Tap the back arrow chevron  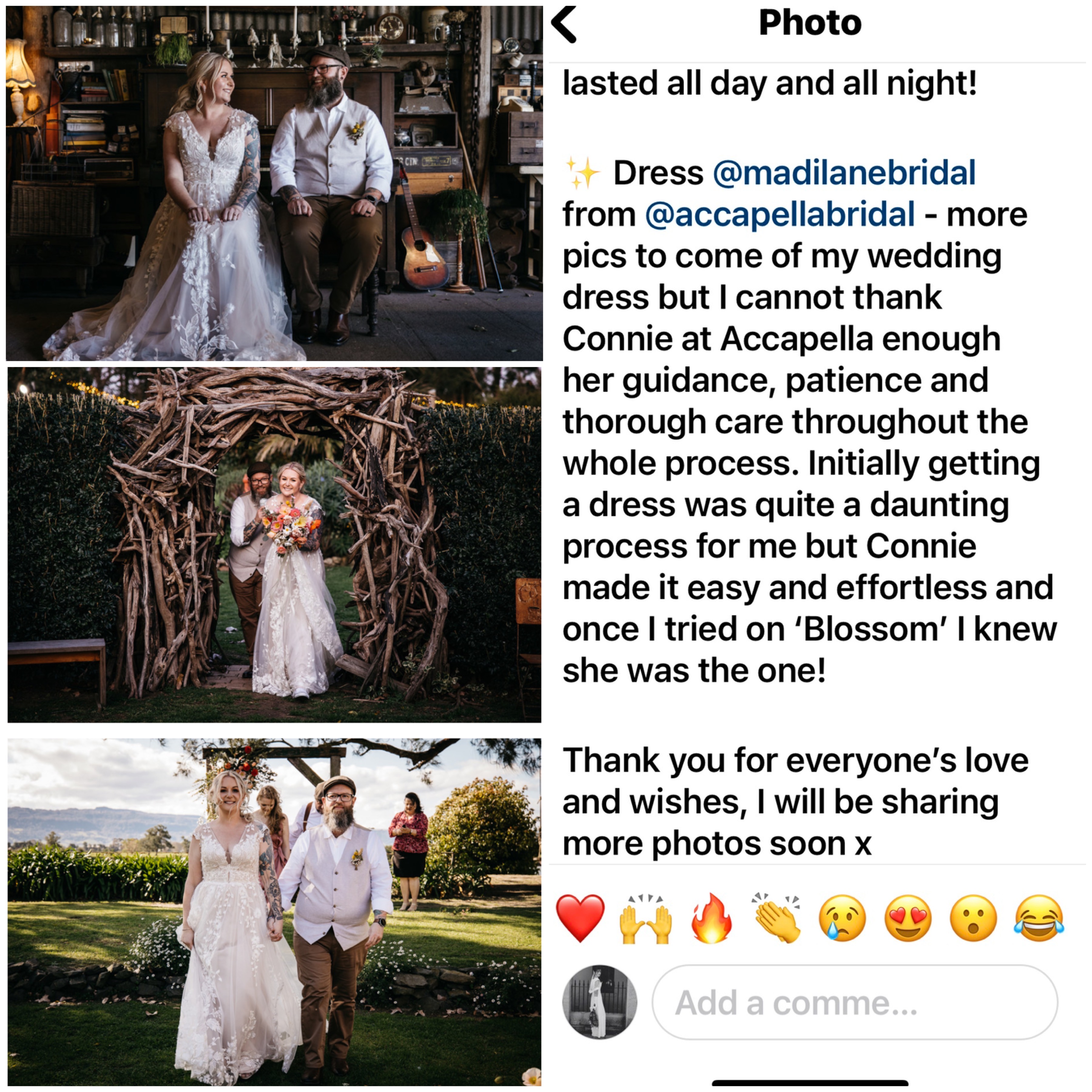click(x=564, y=24)
